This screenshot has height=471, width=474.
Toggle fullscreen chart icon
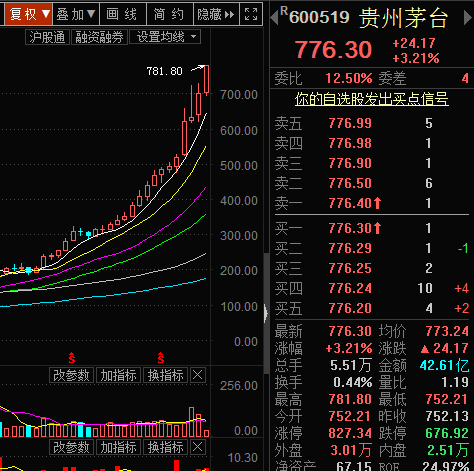[251, 14]
